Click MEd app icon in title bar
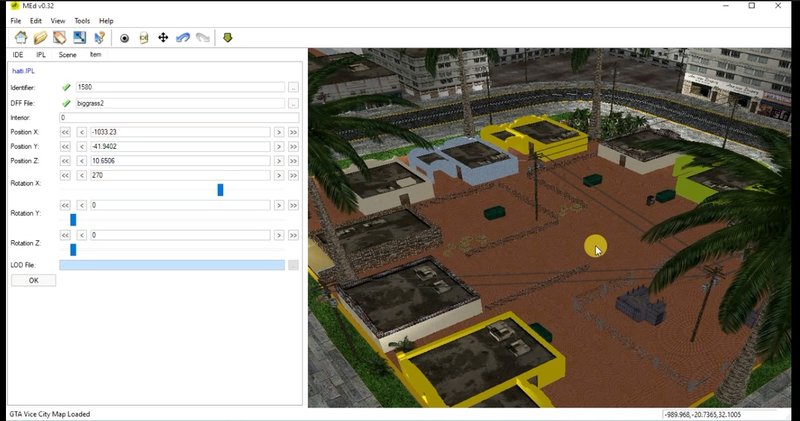This screenshot has width=800, height=421. pos(15,6)
